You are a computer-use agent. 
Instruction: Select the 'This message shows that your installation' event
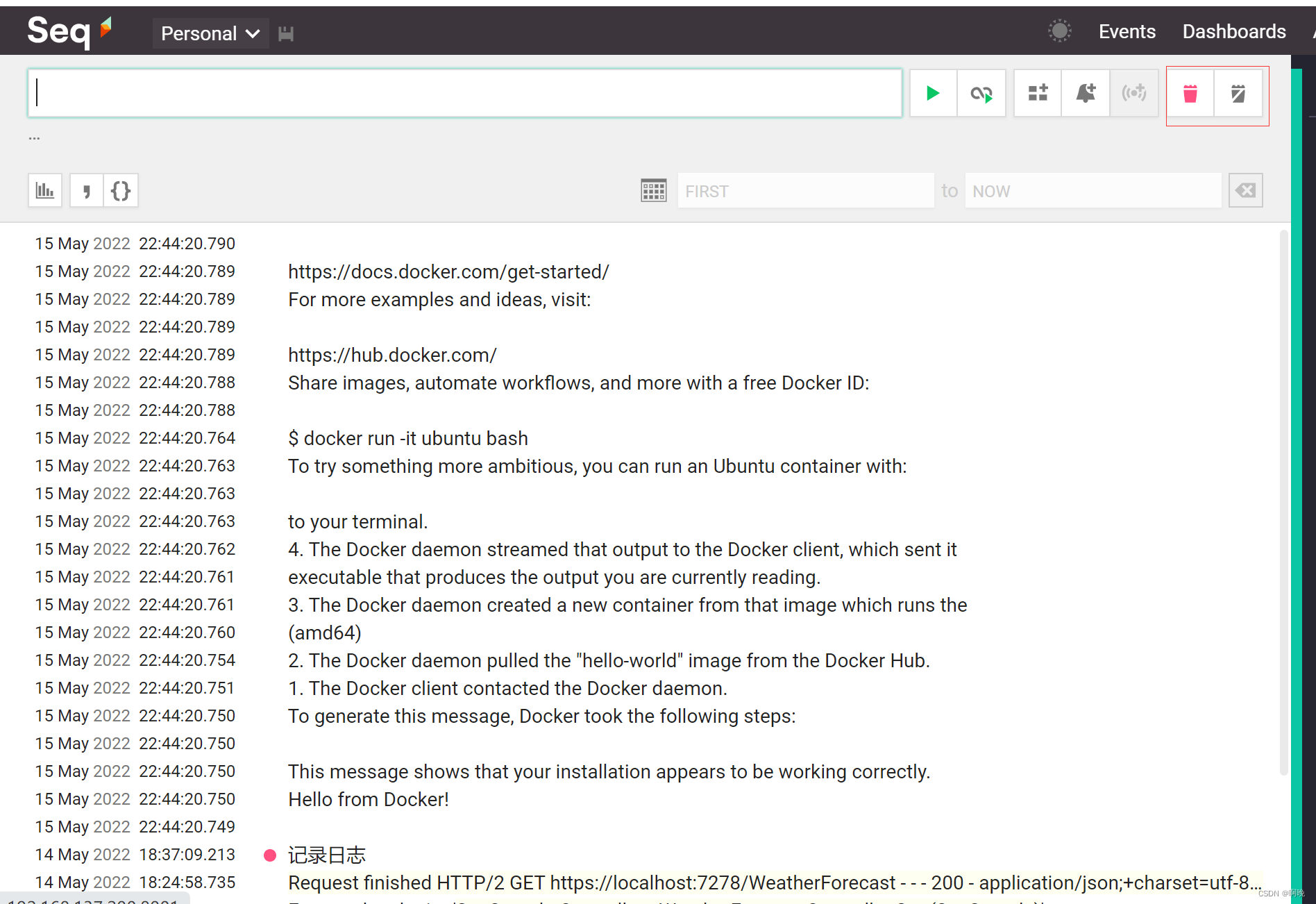[609, 771]
